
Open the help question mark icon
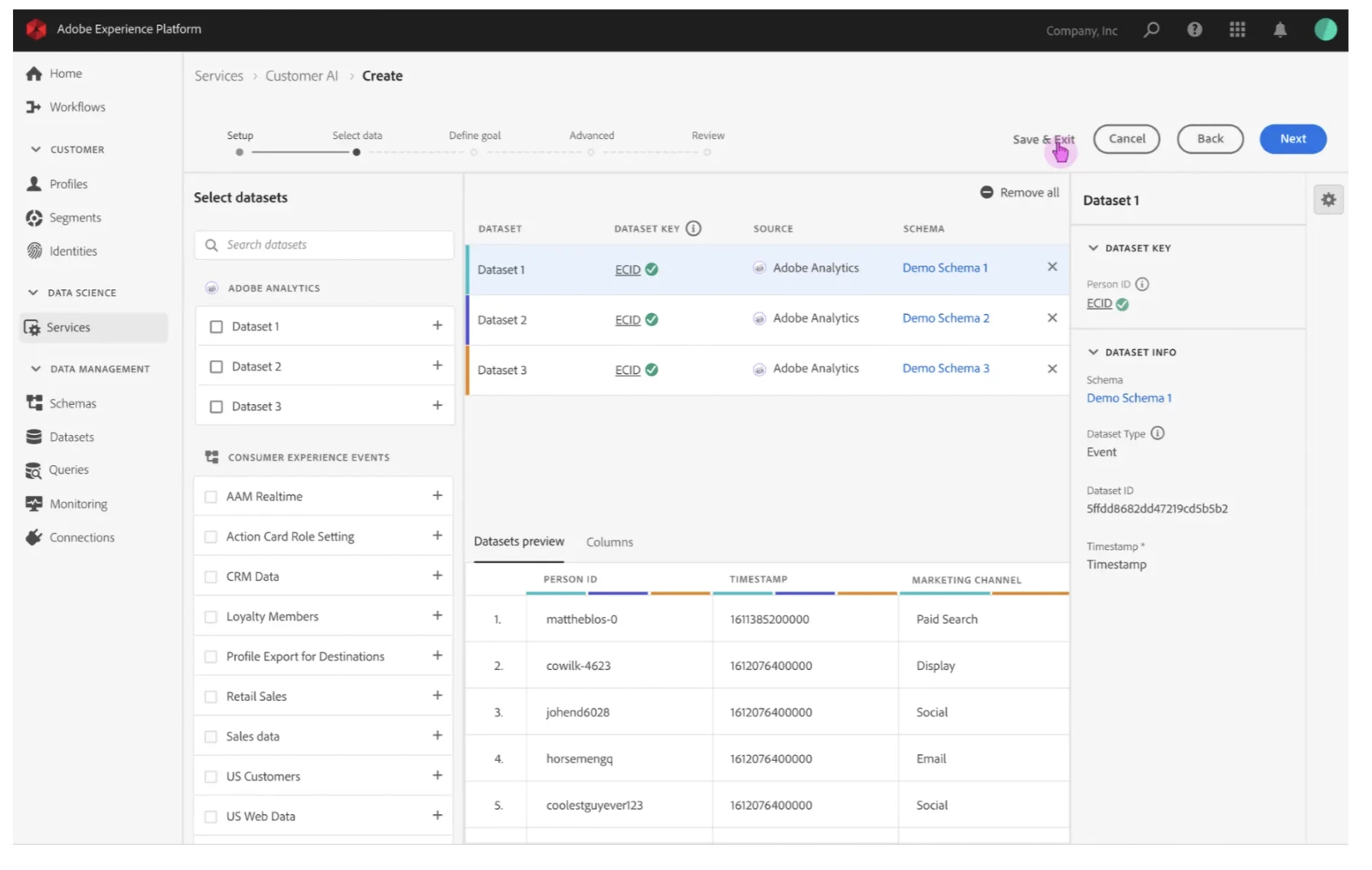coord(1194,30)
